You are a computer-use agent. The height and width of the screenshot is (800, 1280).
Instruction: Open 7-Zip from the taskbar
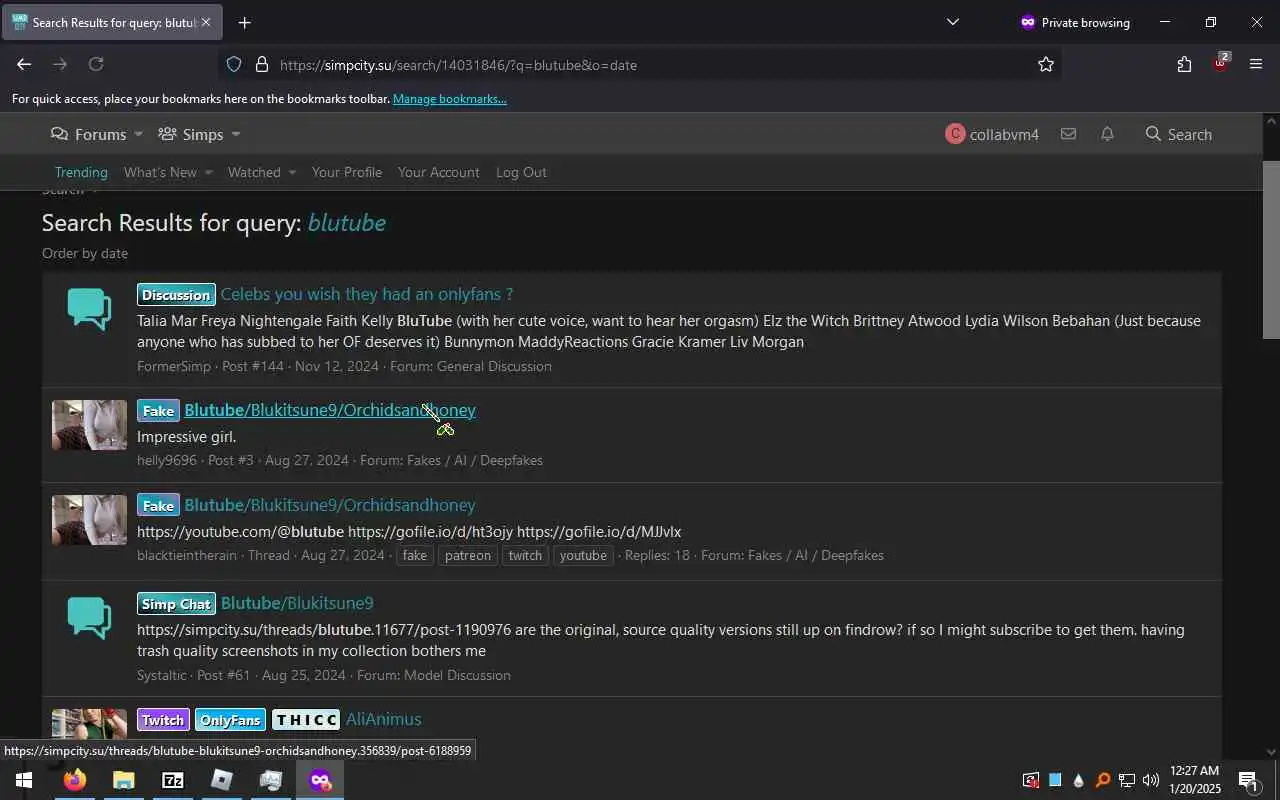point(173,780)
